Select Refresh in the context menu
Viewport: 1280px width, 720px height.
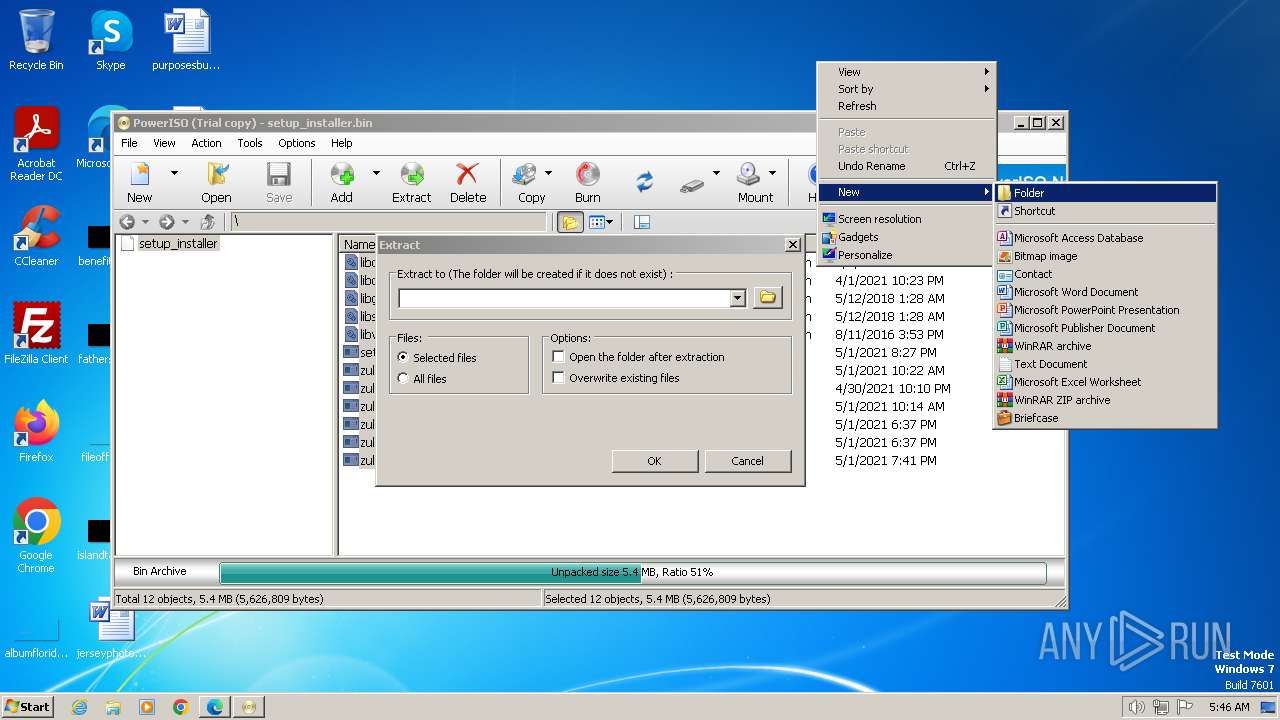(x=906, y=106)
